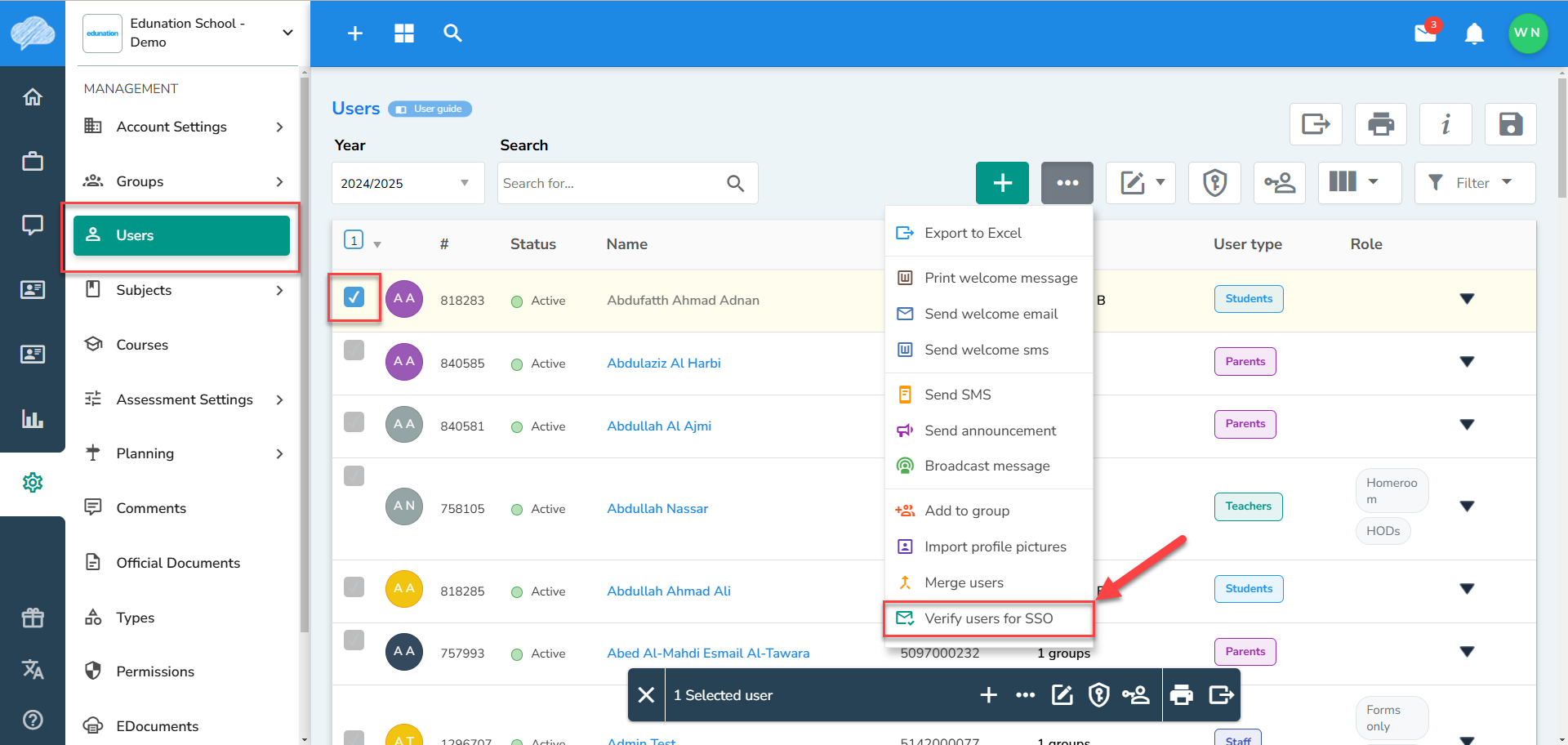Open the chat bubble icon in left rail
This screenshot has width=1568, height=745.
[x=33, y=225]
